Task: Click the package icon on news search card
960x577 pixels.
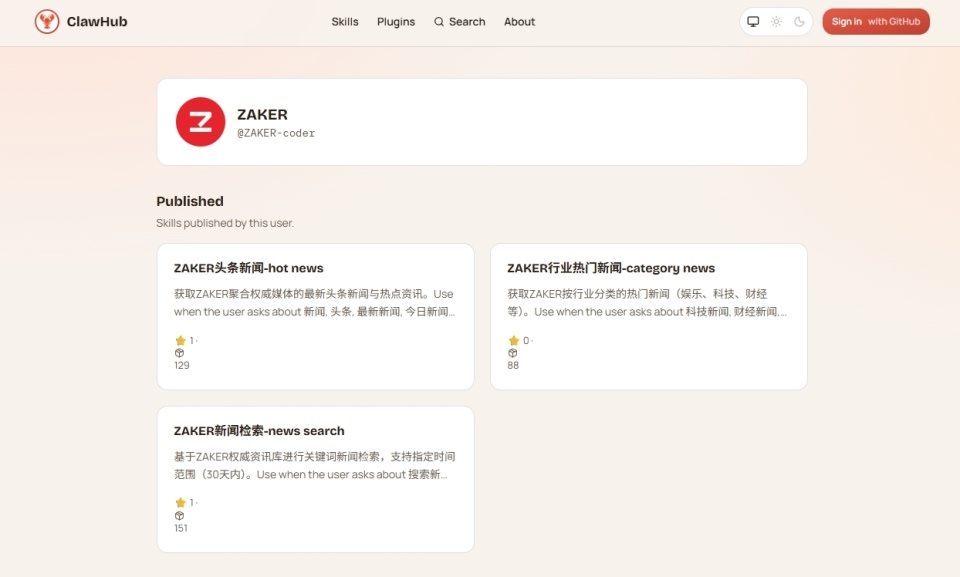Action: [179, 515]
